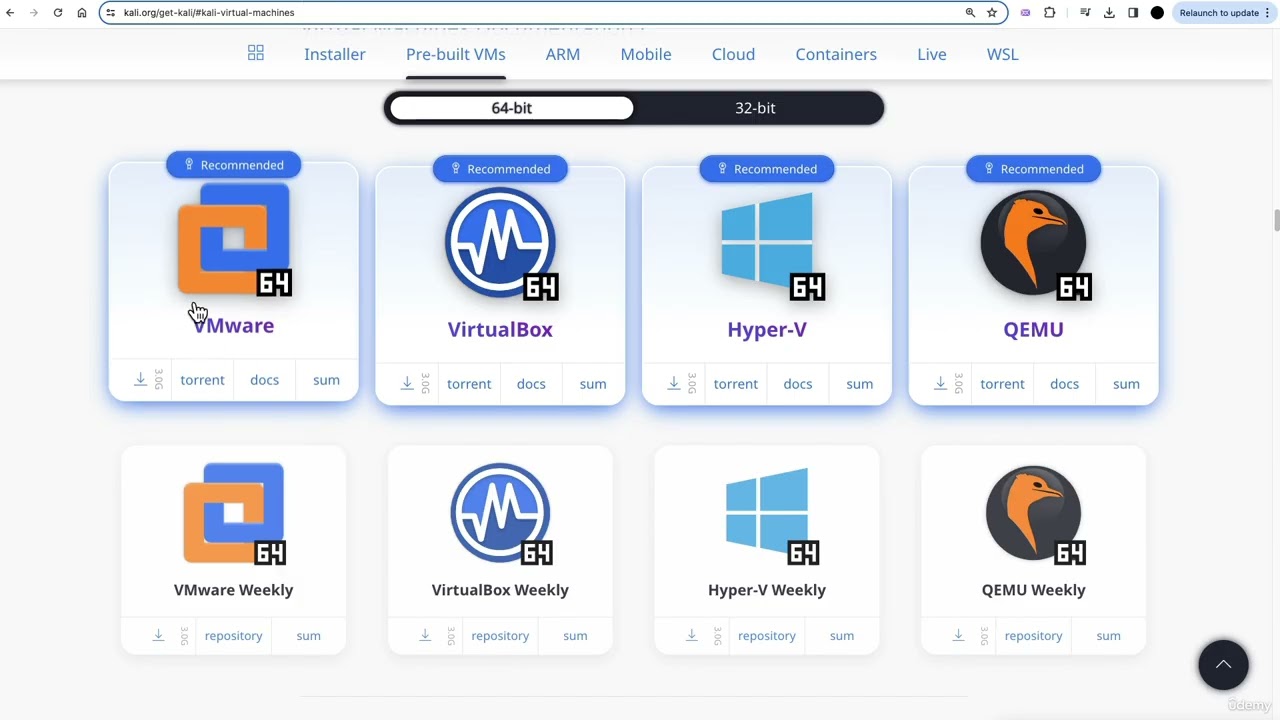This screenshot has width=1280, height=720.
Task: Open the Containers tab
Action: 836,54
